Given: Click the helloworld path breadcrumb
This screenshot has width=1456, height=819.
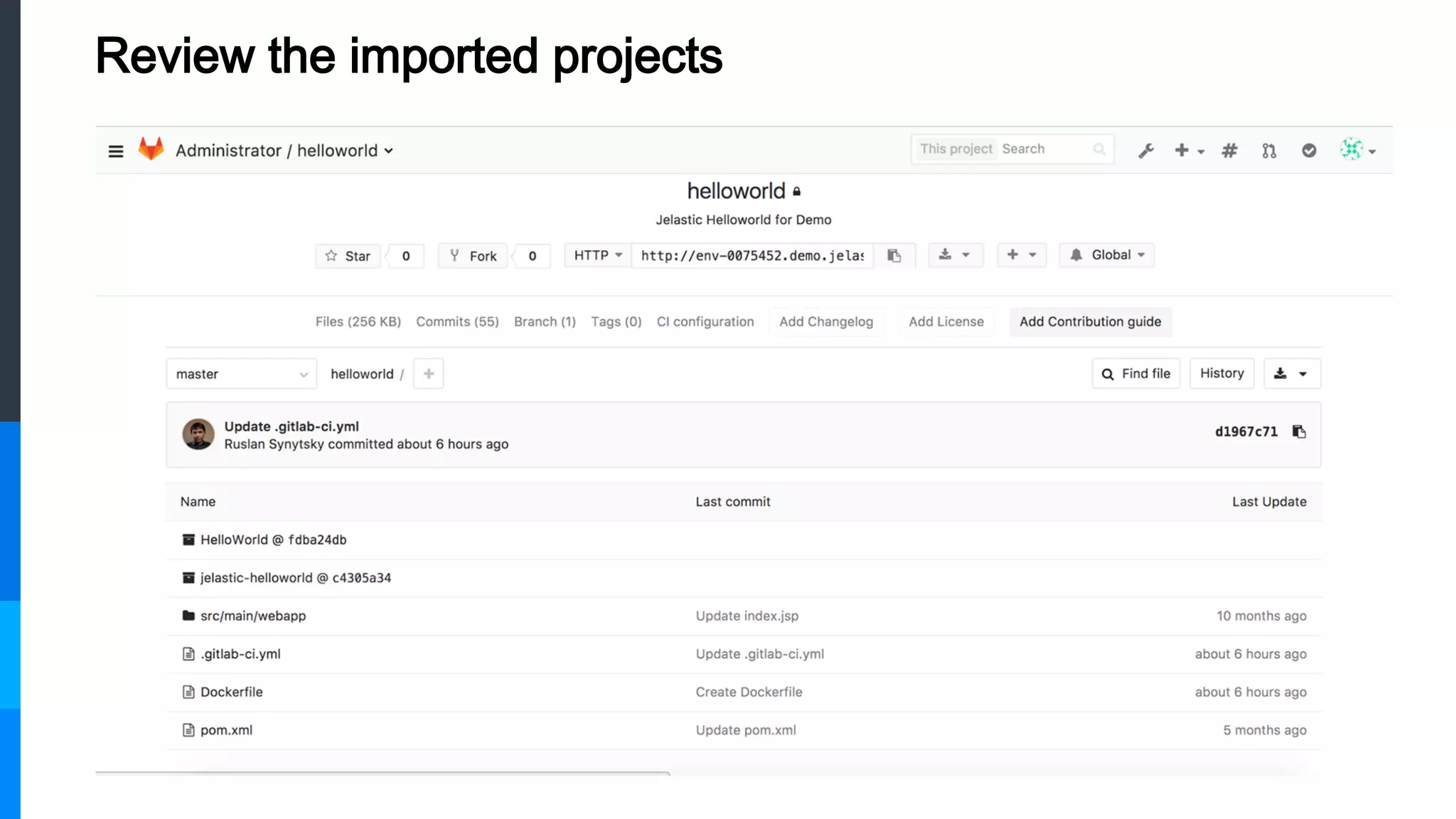Looking at the screenshot, I should 362,374.
